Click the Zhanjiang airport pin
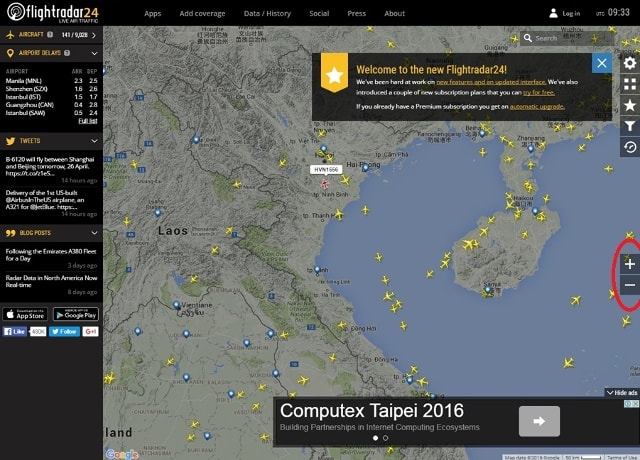 [x=531, y=149]
